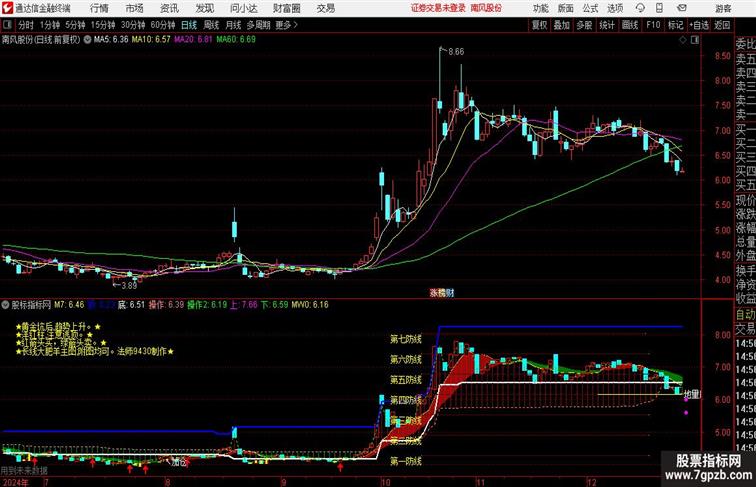
Task: Add stock via +自选 button
Action: 699,25
